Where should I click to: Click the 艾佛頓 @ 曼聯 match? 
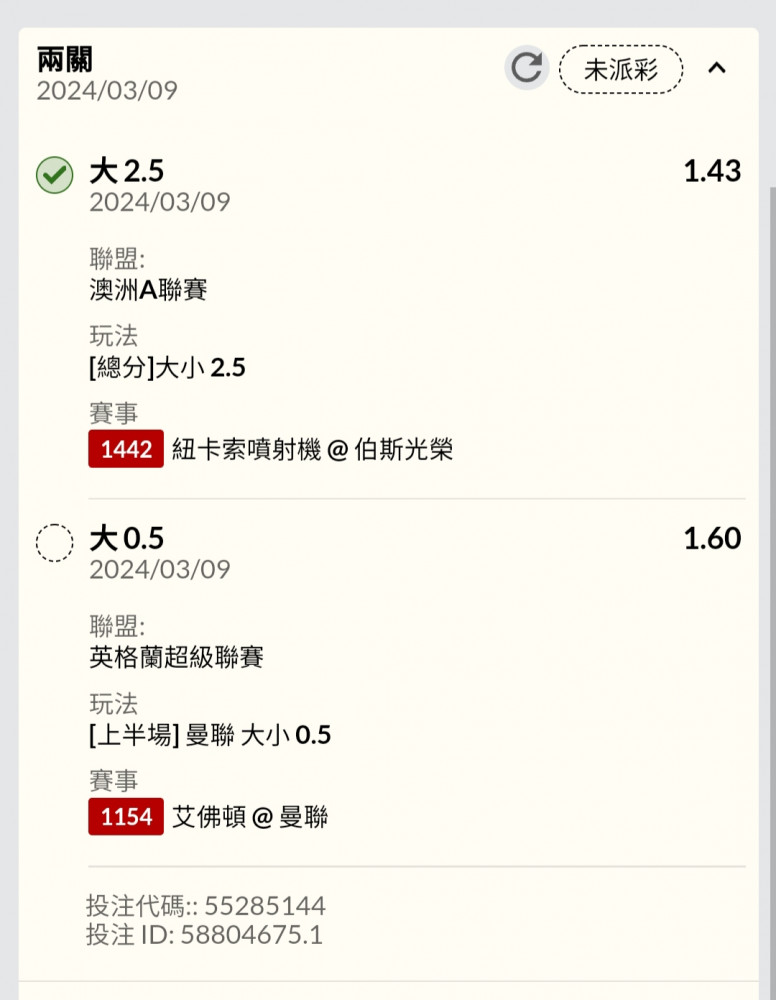coord(250,817)
